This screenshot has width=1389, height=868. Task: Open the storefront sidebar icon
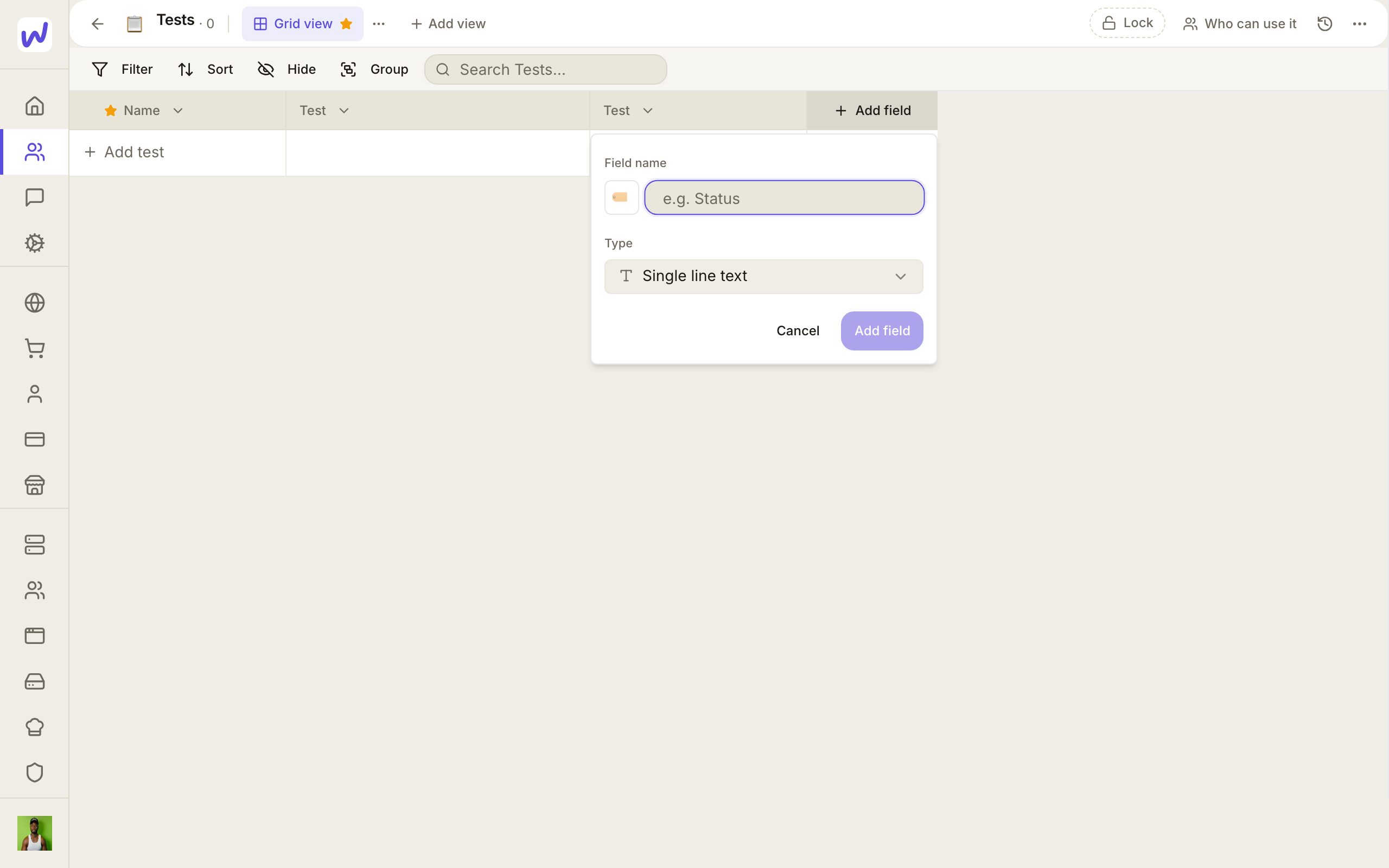point(34,485)
